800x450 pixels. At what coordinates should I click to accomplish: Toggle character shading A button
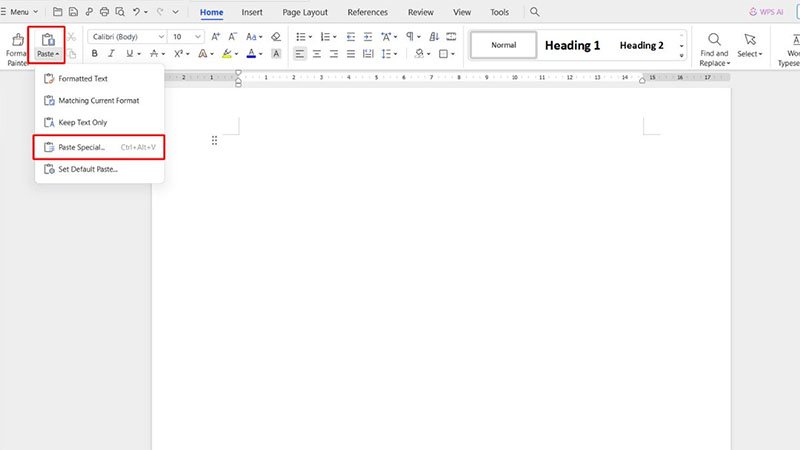[276, 54]
